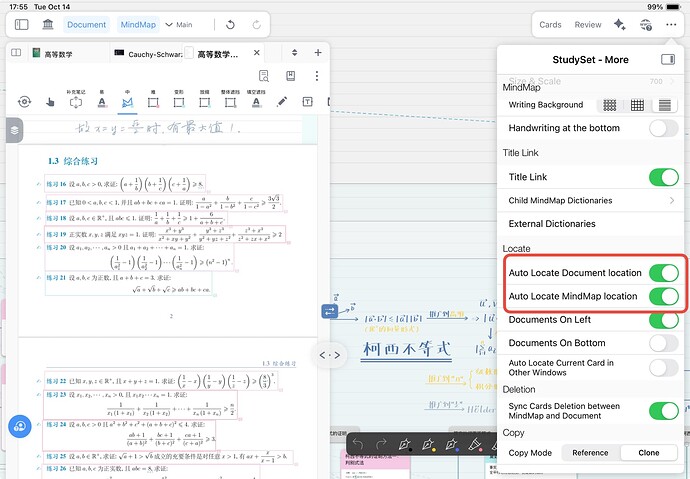Open the three-dot More menu

click(671, 24)
